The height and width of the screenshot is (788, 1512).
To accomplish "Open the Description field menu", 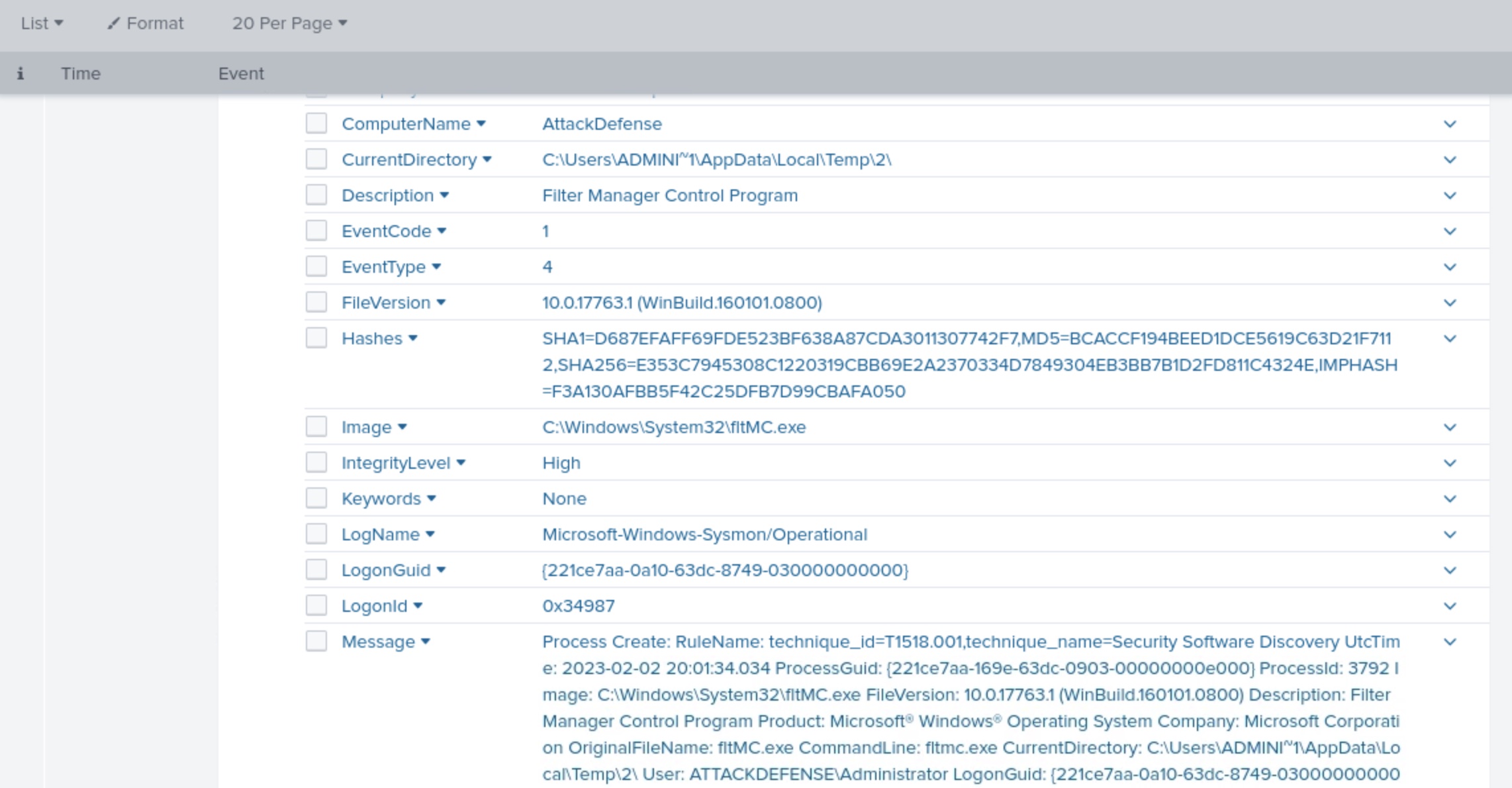I will (x=395, y=195).
